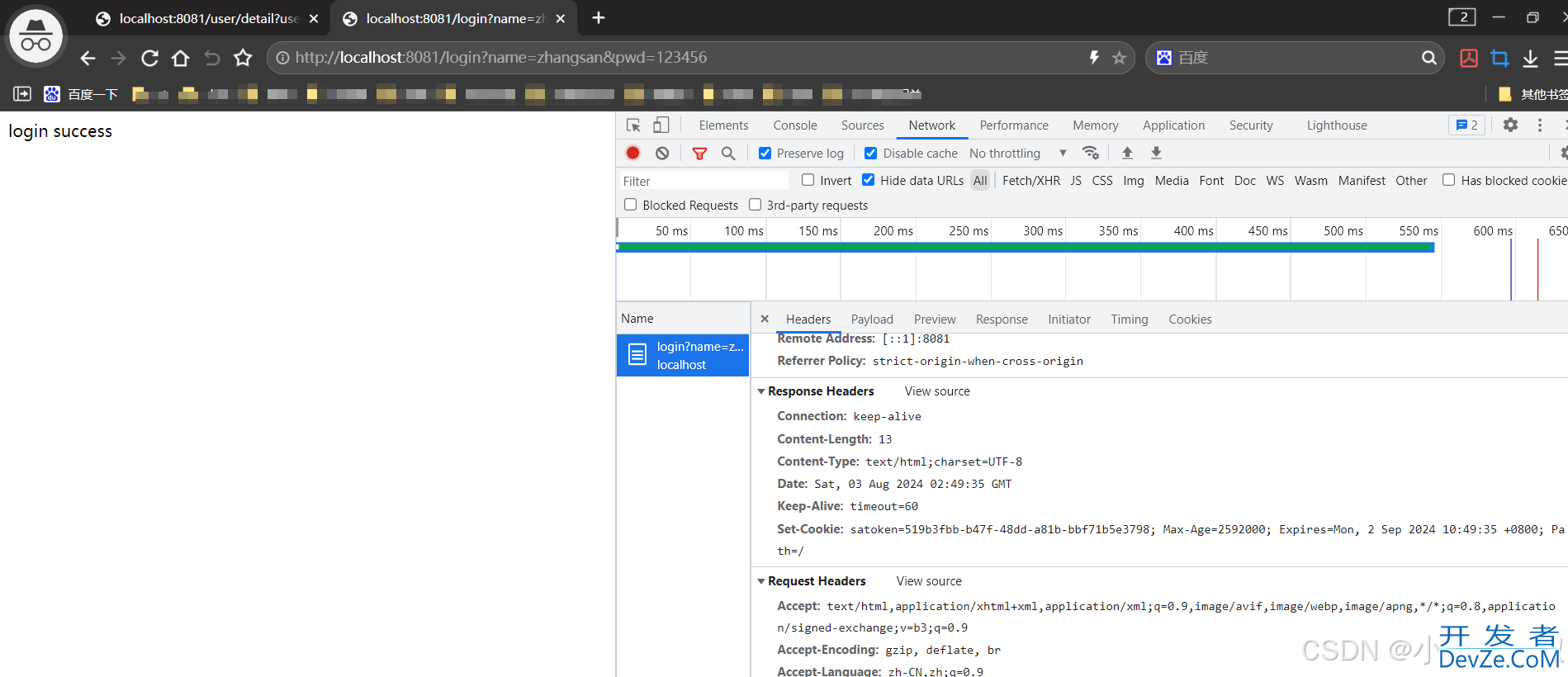The height and width of the screenshot is (677, 1568).
Task: Activate the inspect element picker
Action: (633, 125)
